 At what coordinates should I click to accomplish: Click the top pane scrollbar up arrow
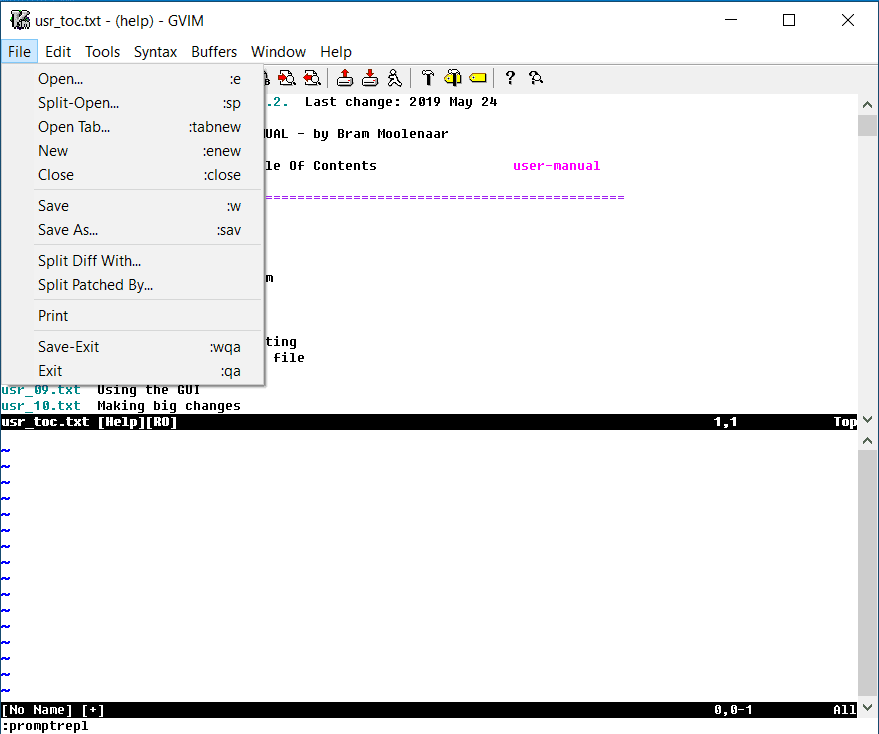tap(867, 104)
